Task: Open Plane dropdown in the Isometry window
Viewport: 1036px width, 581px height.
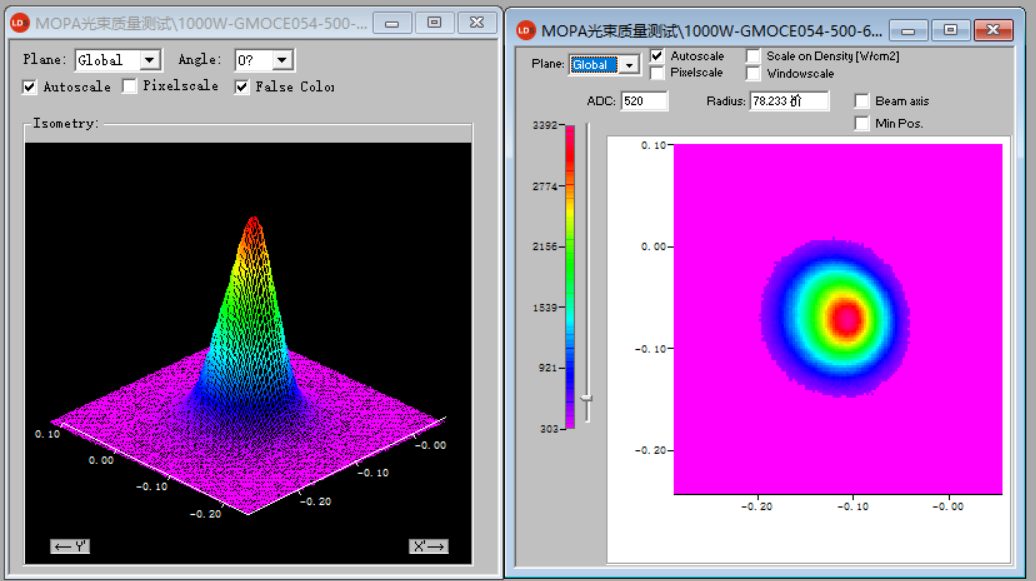Action: pyautogui.click(x=149, y=61)
